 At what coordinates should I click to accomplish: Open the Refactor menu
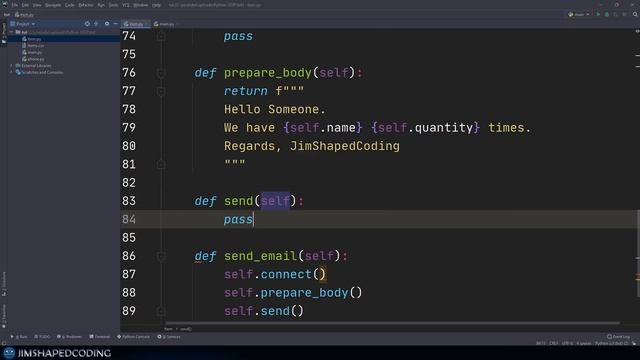[x=86, y=5]
